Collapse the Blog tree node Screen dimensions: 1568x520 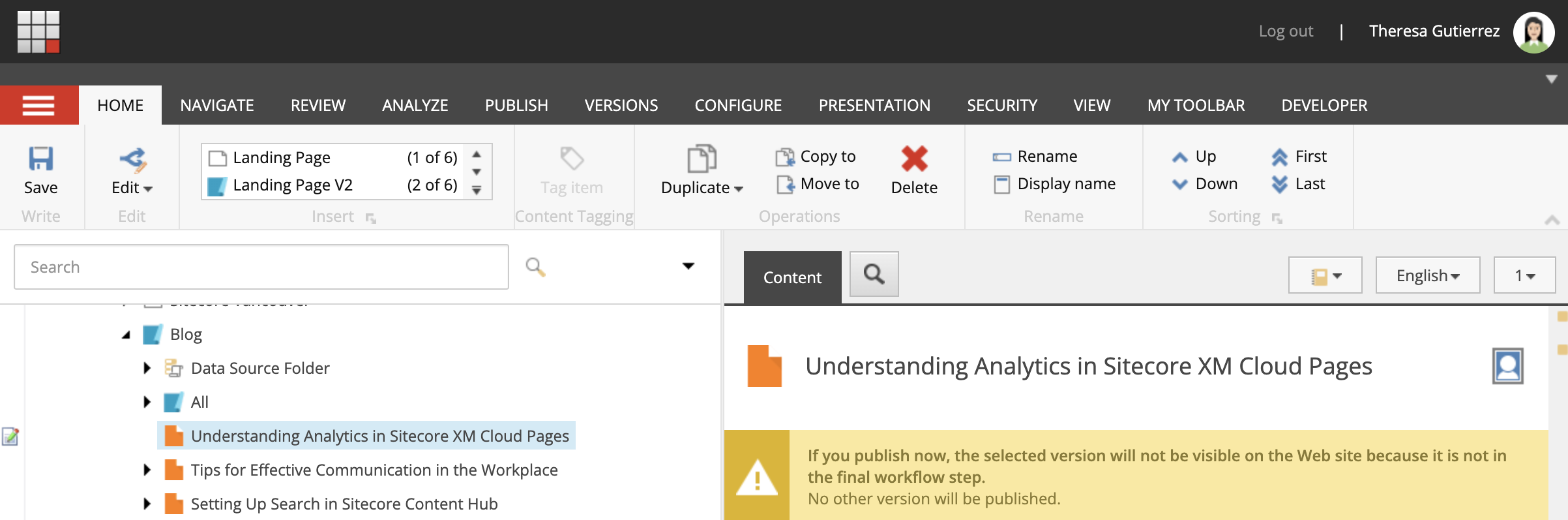click(126, 335)
